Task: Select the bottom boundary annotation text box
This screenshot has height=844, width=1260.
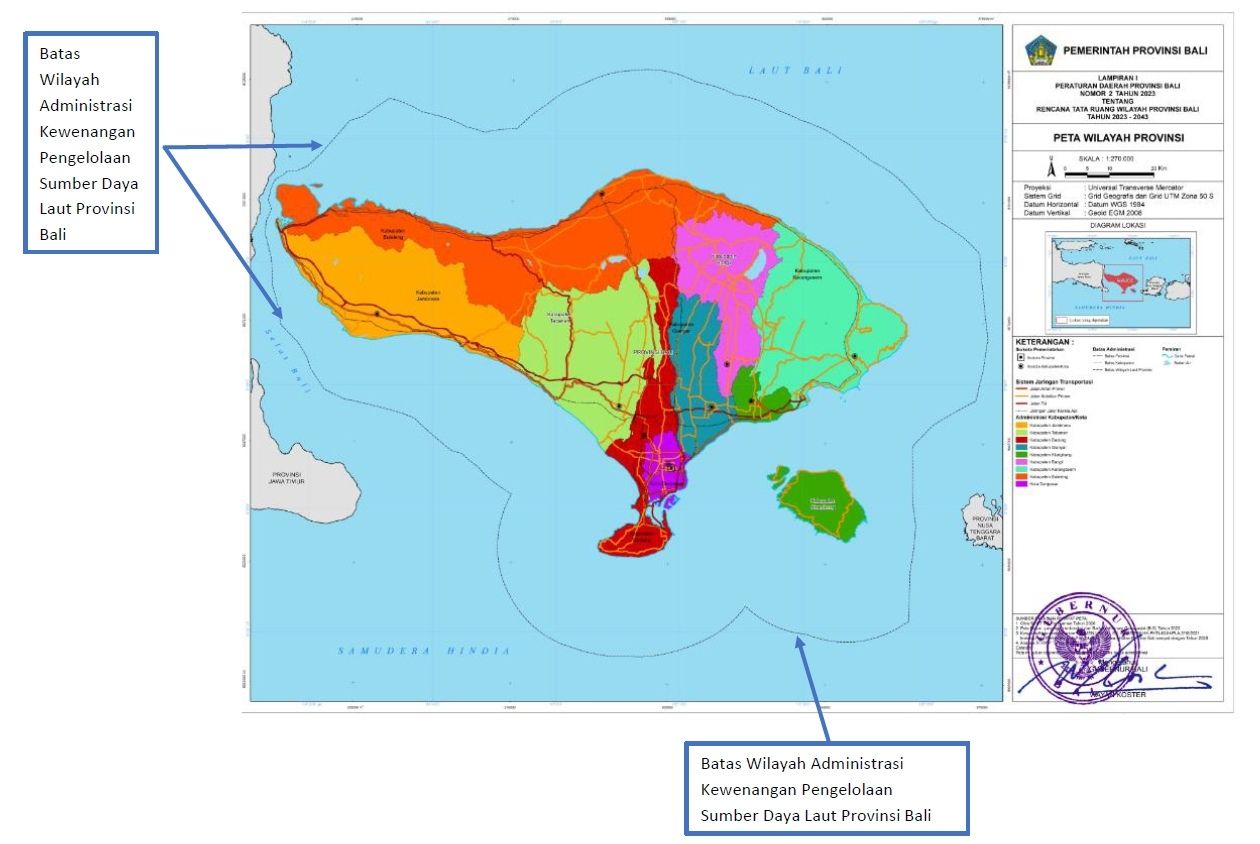Action: click(x=826, y=788)
